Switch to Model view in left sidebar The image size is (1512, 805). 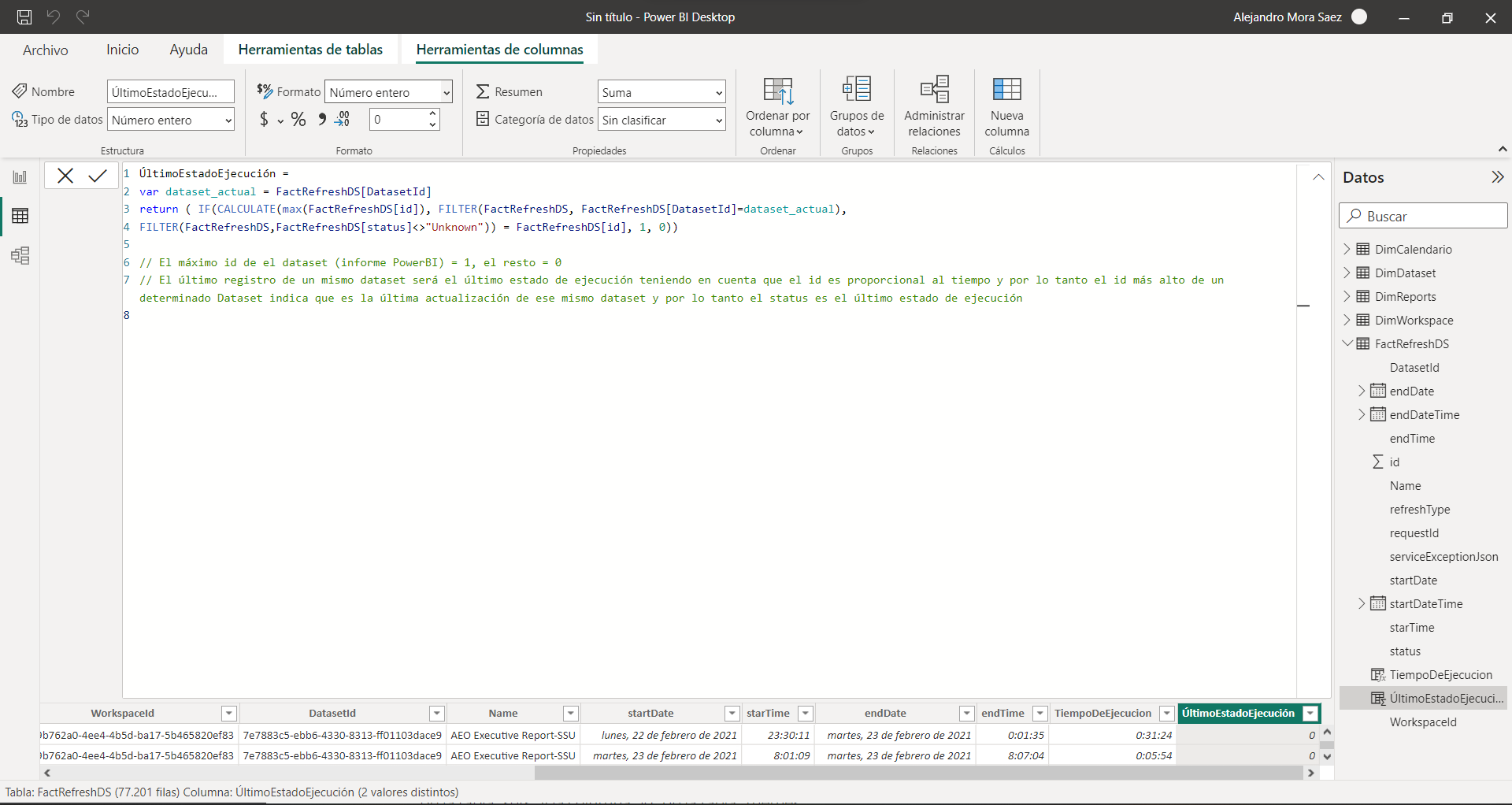(20, 255)
